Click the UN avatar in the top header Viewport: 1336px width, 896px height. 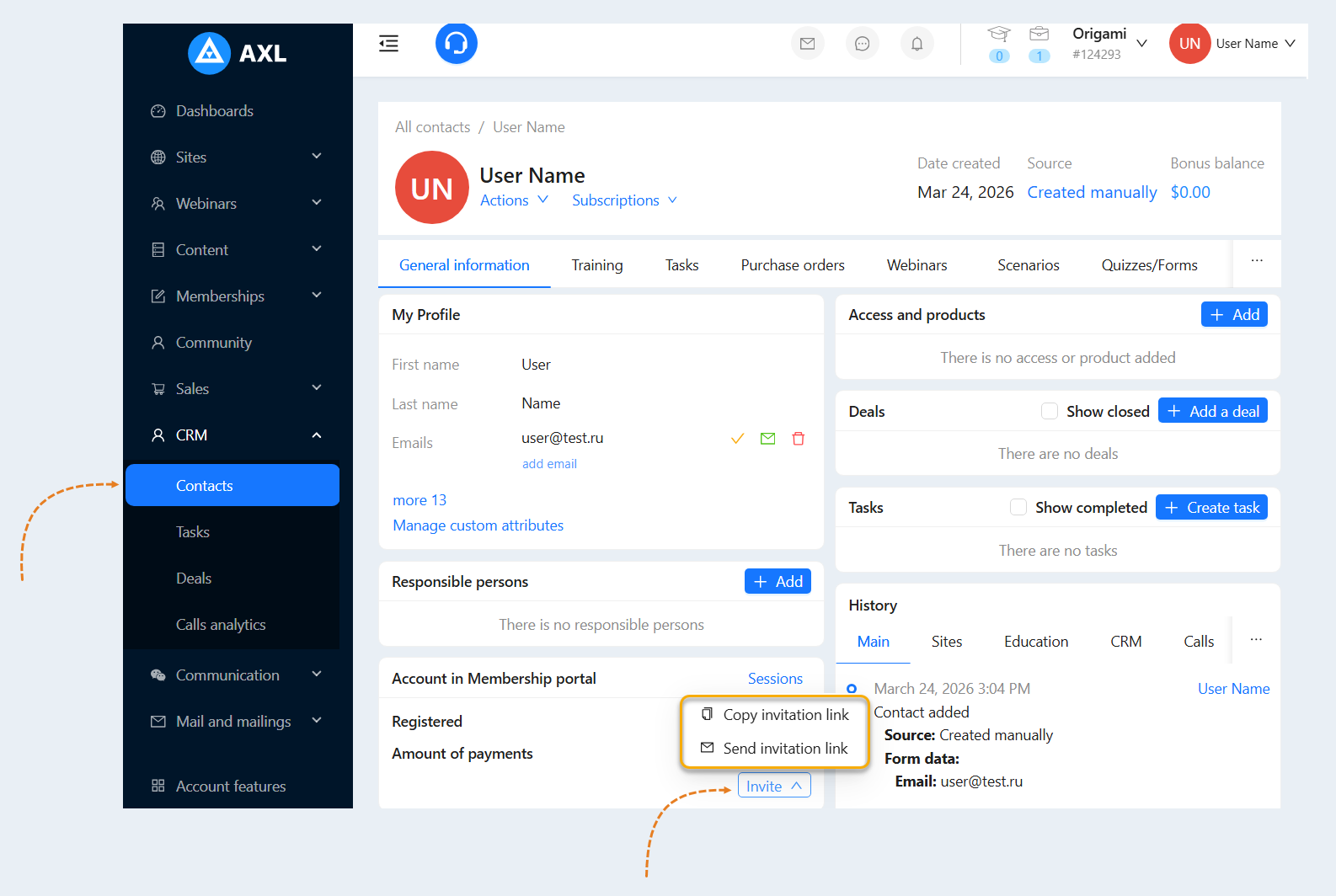1189,44
